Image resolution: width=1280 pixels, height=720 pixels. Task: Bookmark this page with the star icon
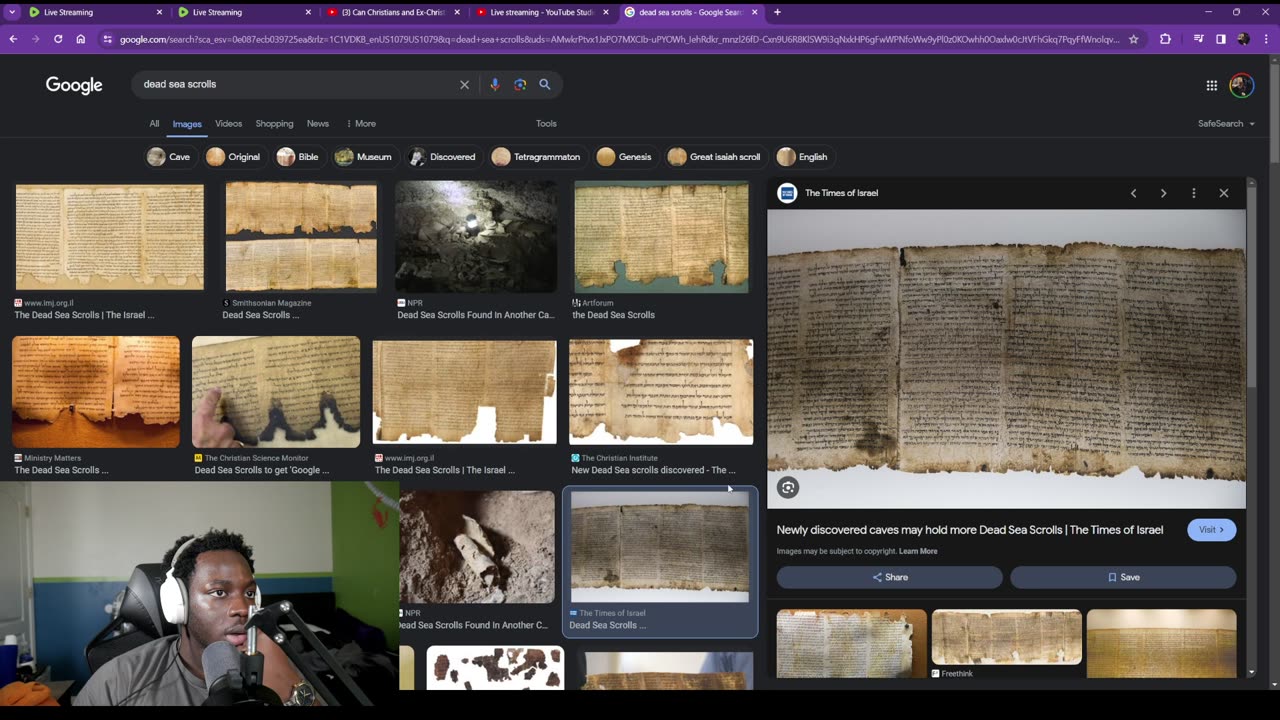(x=1133, y=39)
